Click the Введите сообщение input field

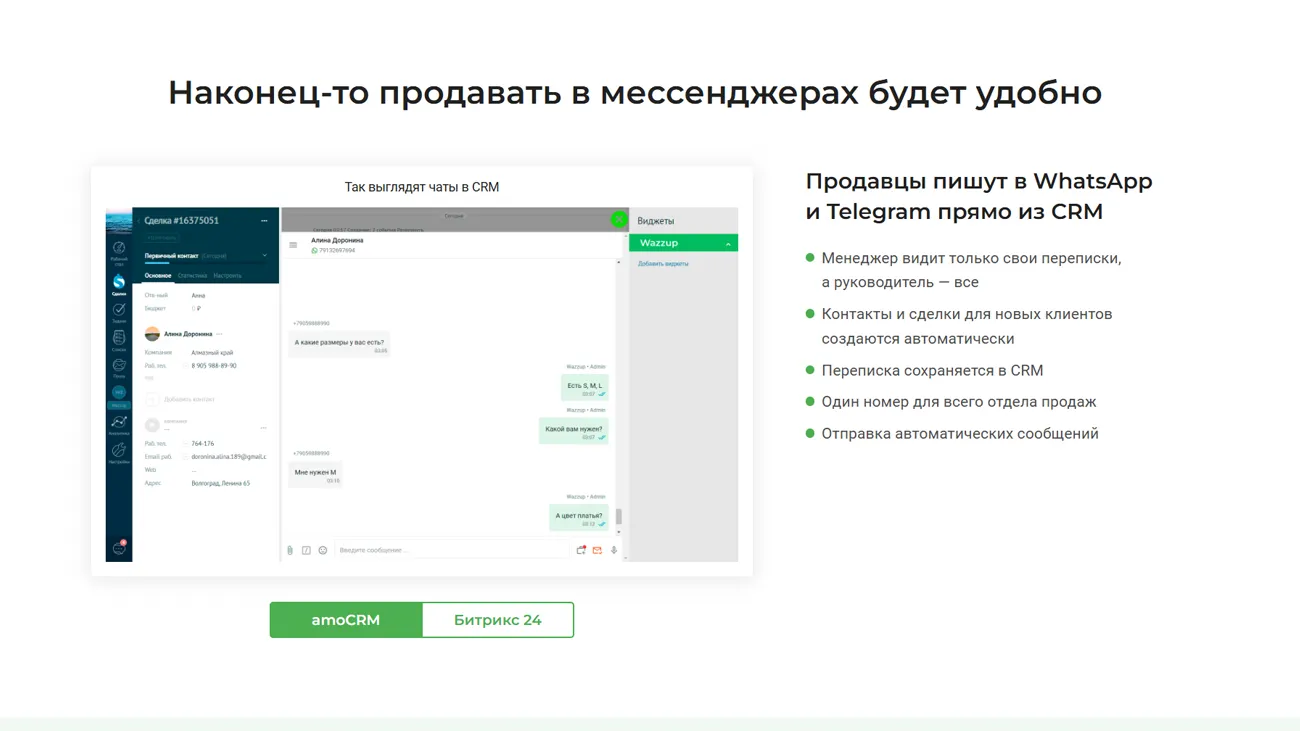point(450,551)
